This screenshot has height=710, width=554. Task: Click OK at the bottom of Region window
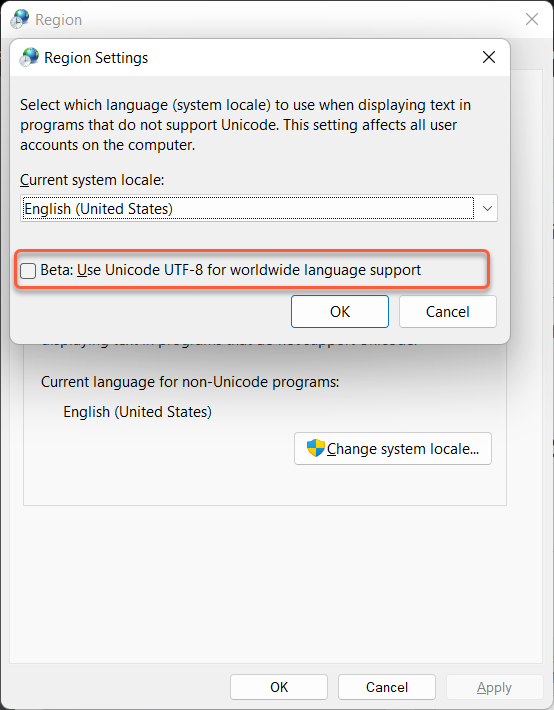pos(279,687)
